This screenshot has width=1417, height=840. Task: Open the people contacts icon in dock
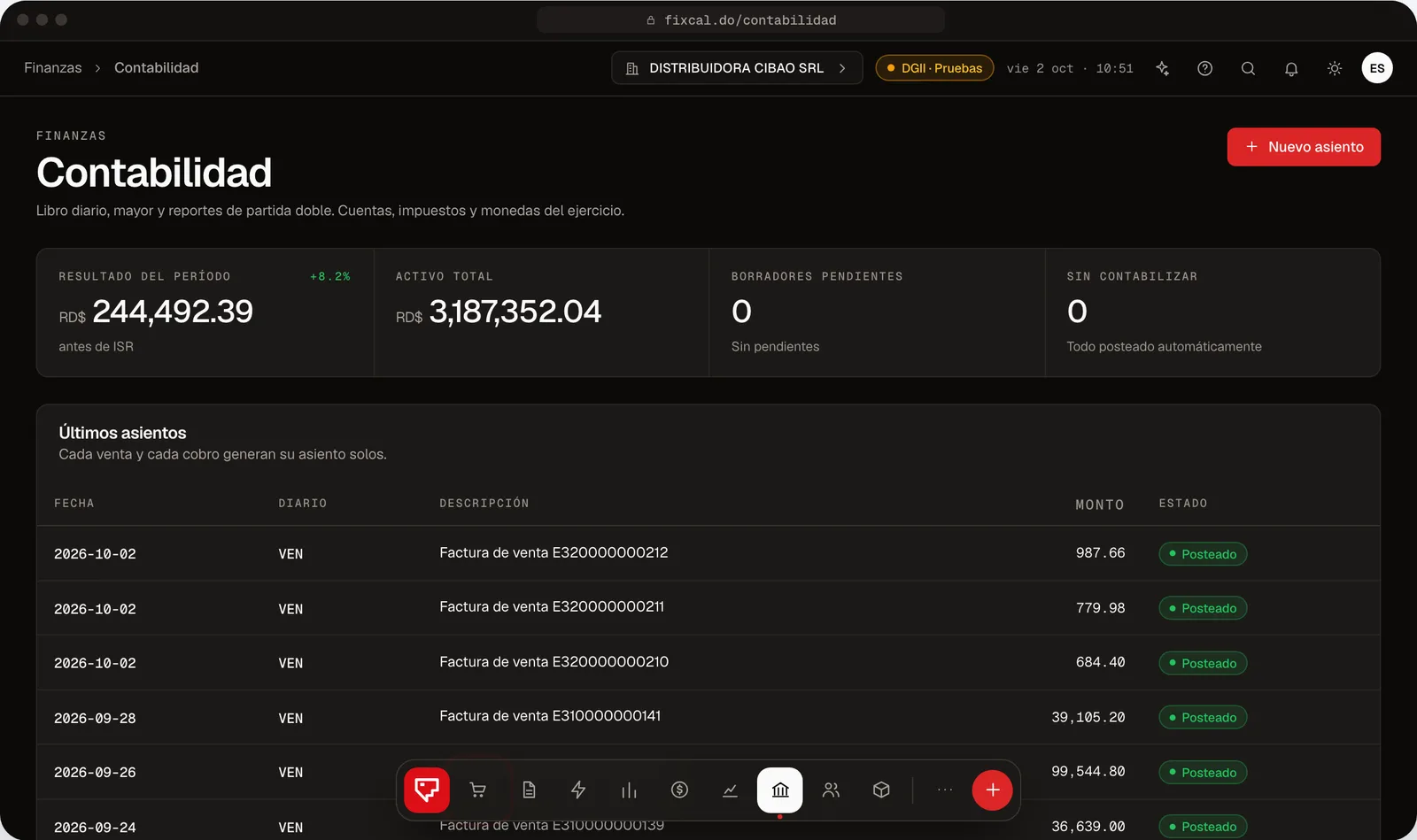click(831, 790)
